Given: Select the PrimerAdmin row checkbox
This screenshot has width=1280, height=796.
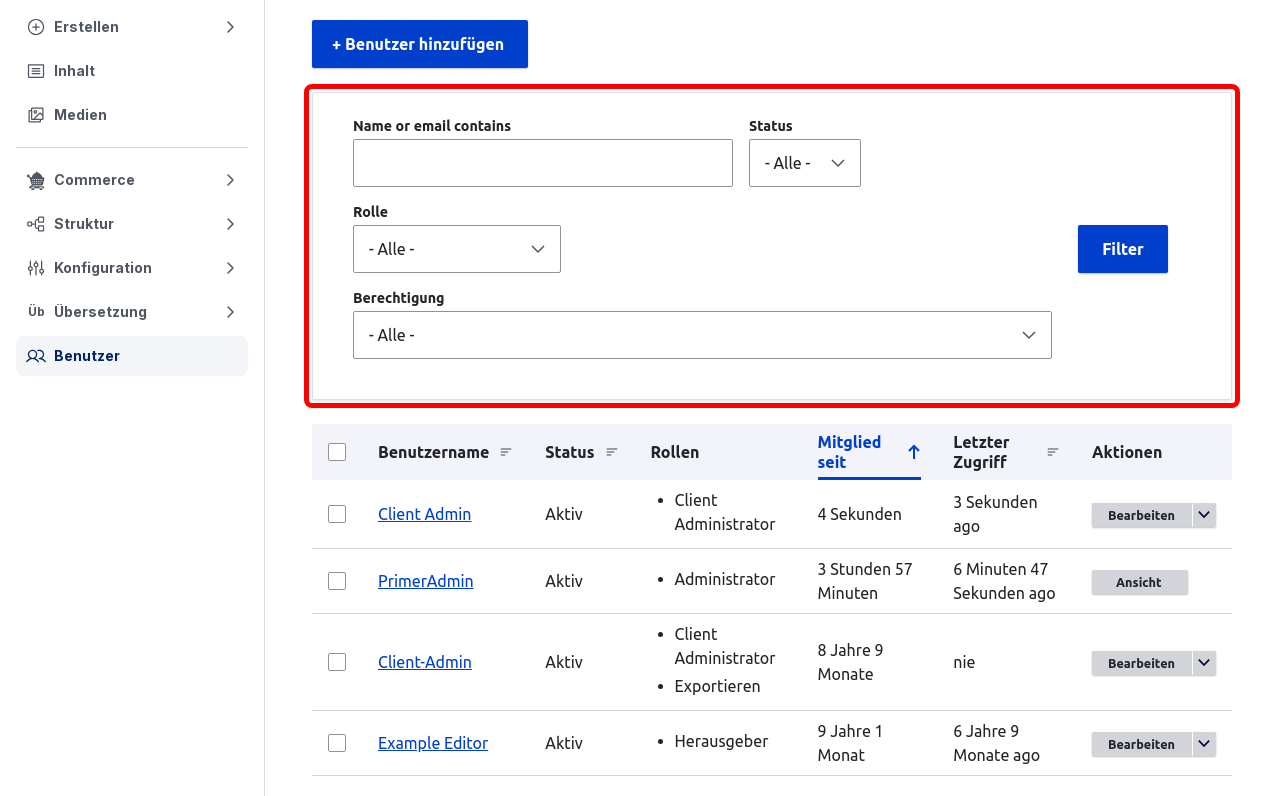Looking at the screenshot, I should [x=337, y=581].
